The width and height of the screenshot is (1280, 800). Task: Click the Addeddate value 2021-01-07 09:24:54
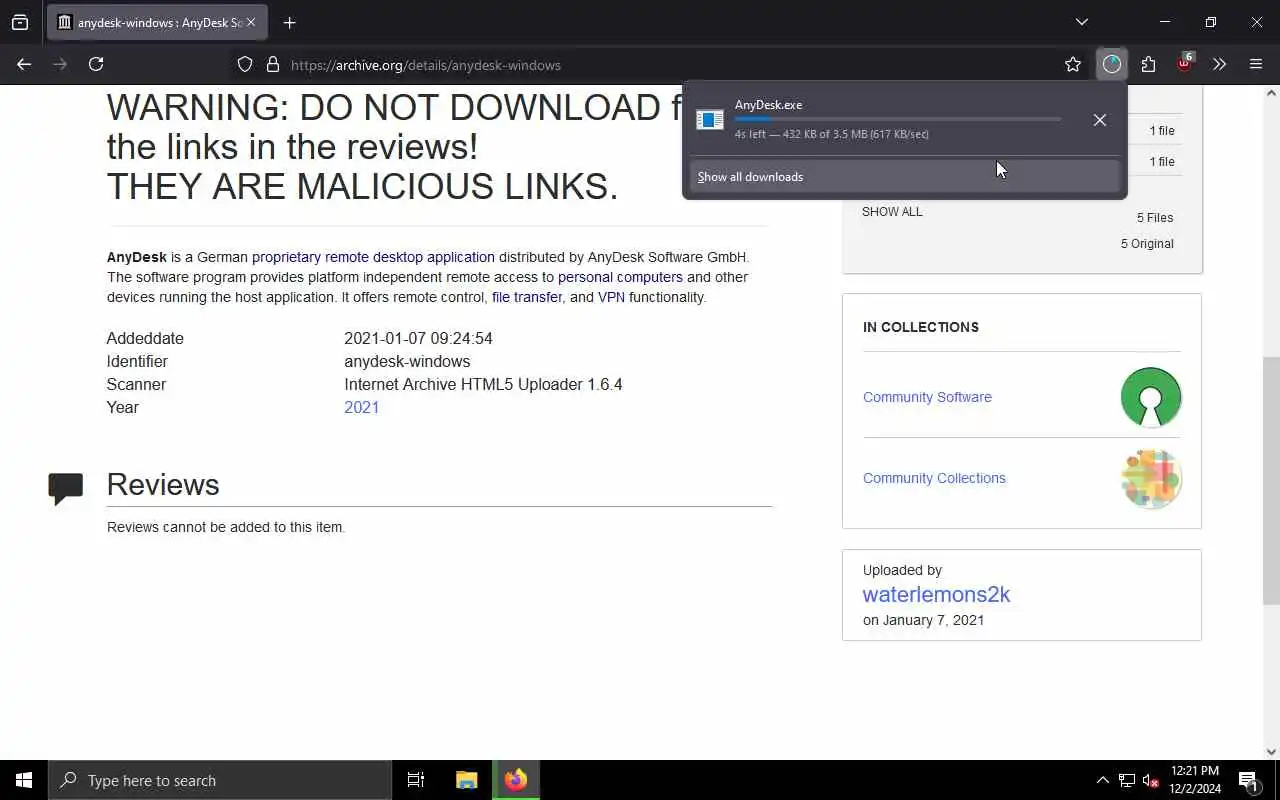point(418,338)
